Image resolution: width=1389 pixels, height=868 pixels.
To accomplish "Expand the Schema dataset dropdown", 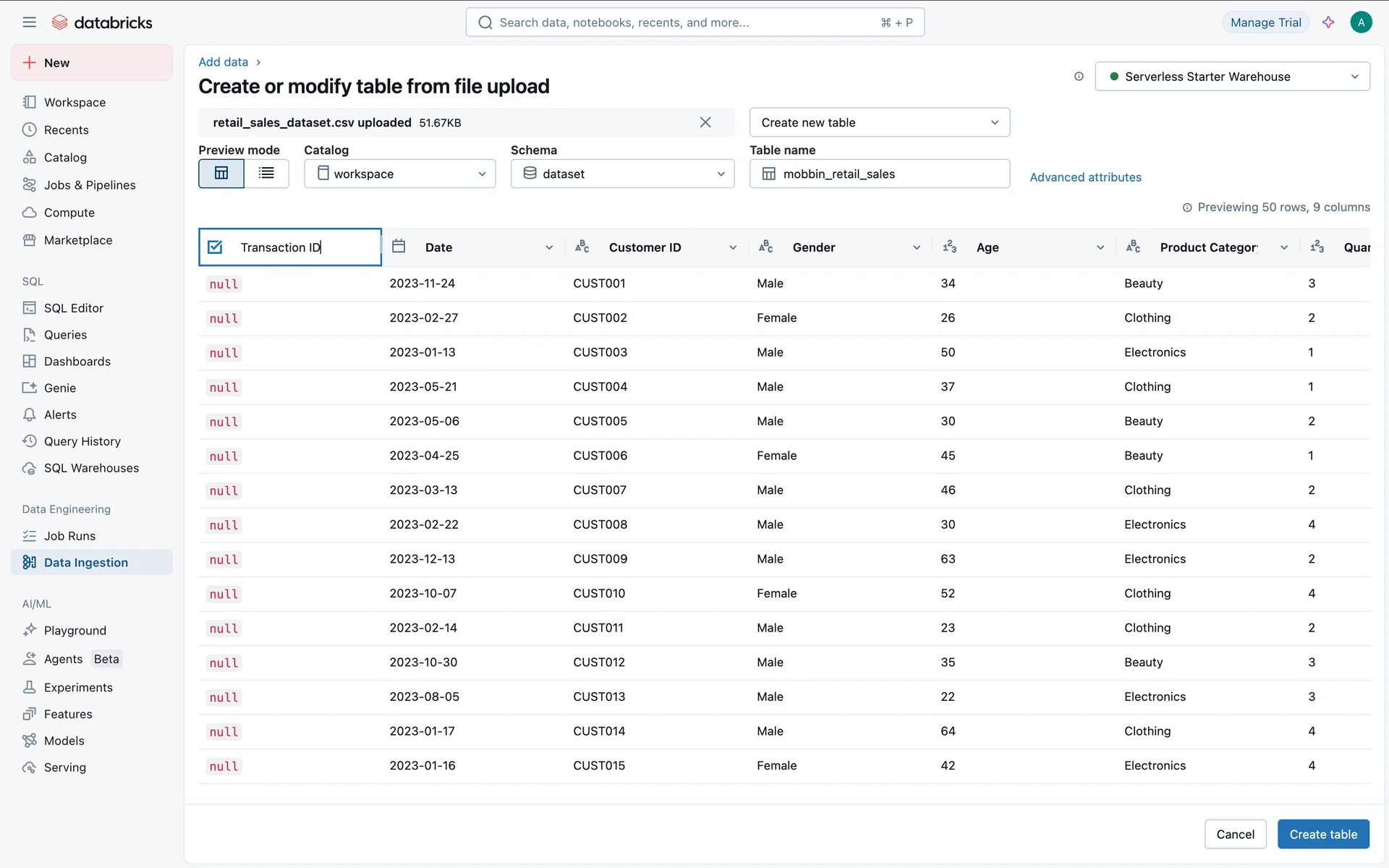I will [x=622, y=174].
